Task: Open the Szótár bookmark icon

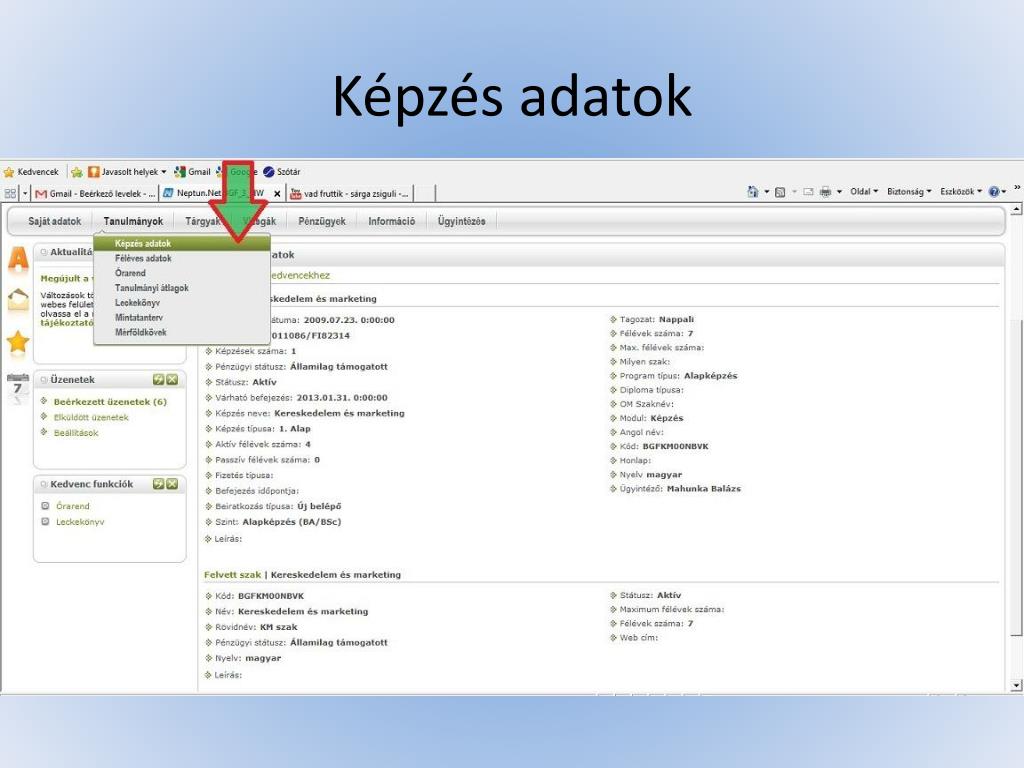Action: click(268, 172)
